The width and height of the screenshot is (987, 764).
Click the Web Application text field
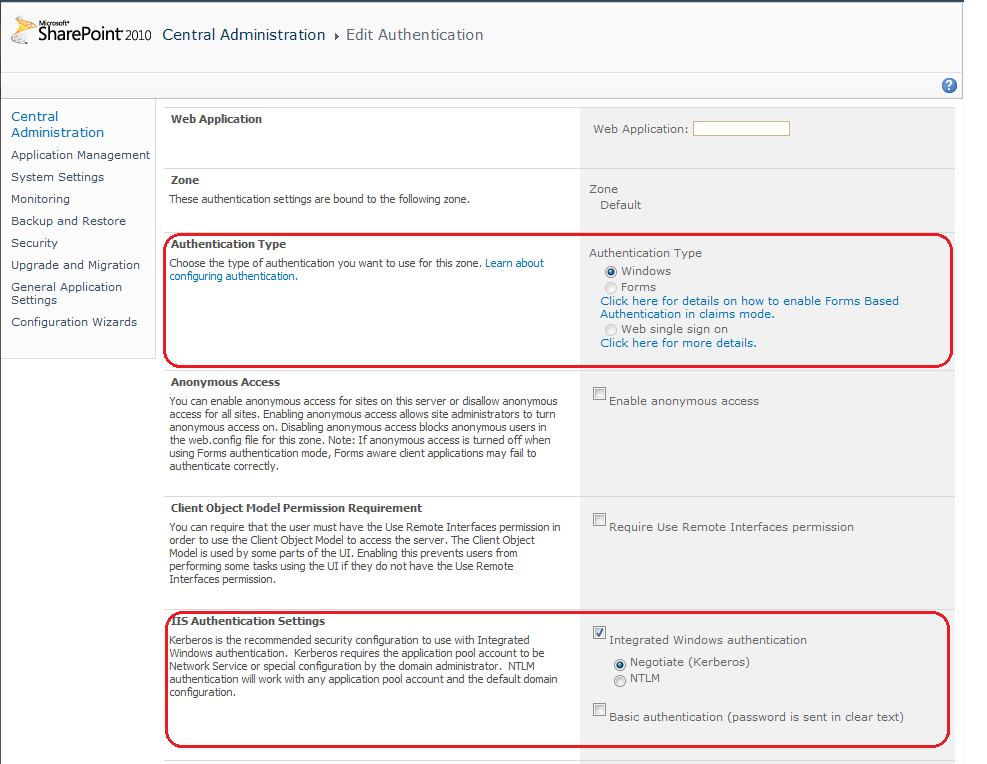click(741, 129)
